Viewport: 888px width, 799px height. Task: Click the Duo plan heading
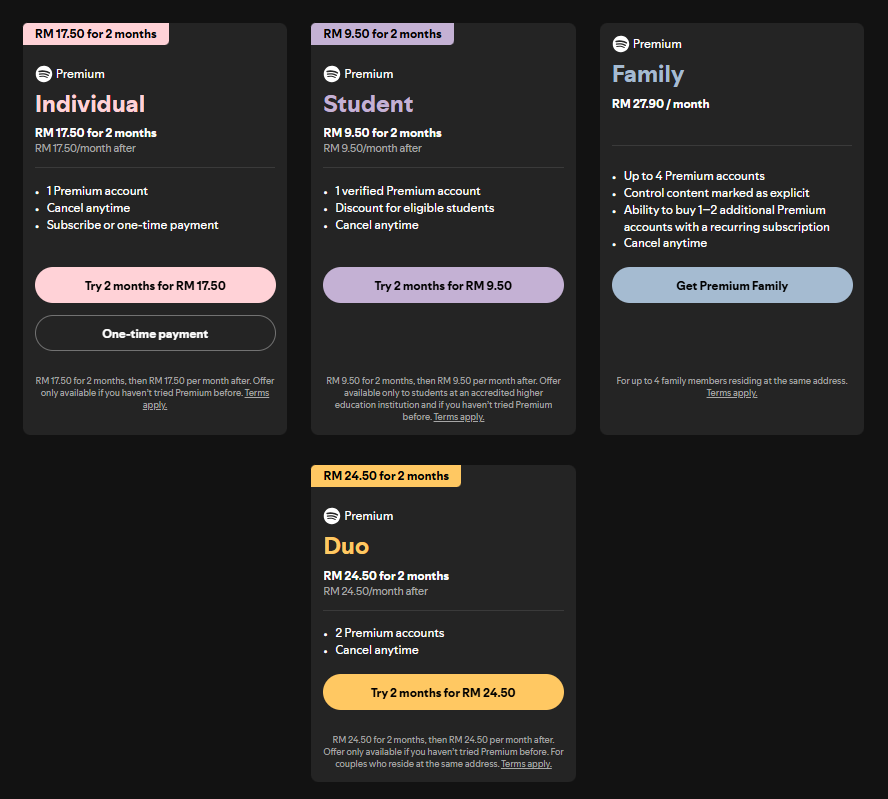[346, 546]
